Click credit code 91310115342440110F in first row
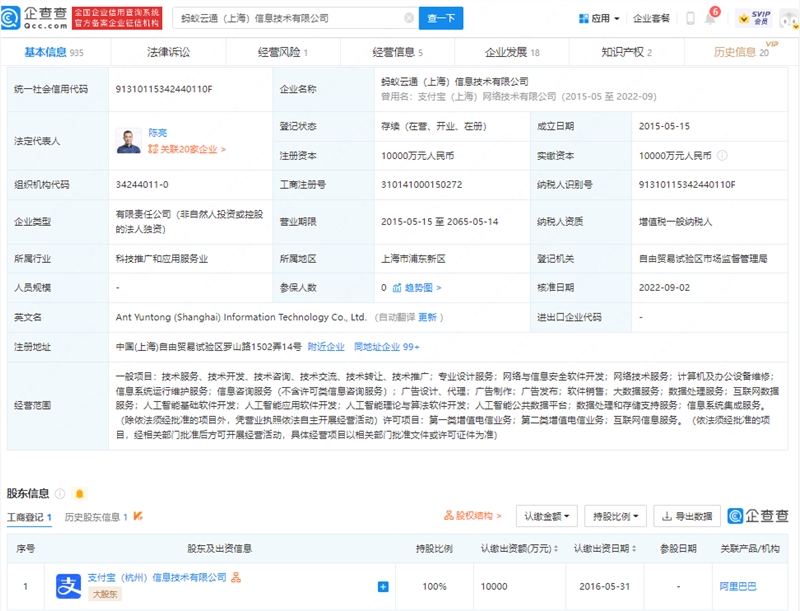This screenshot has width=800, height=611. point(164,89)
